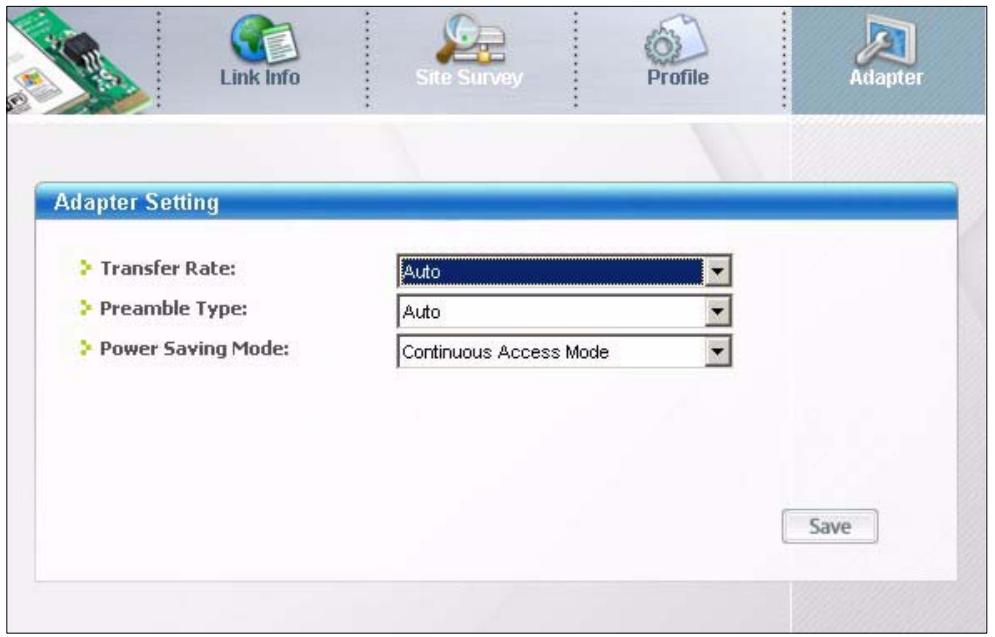Click the Link Info globe icon
Image resolution: width=995 pixels, height=637 pixels.
(x=263, y=39)
